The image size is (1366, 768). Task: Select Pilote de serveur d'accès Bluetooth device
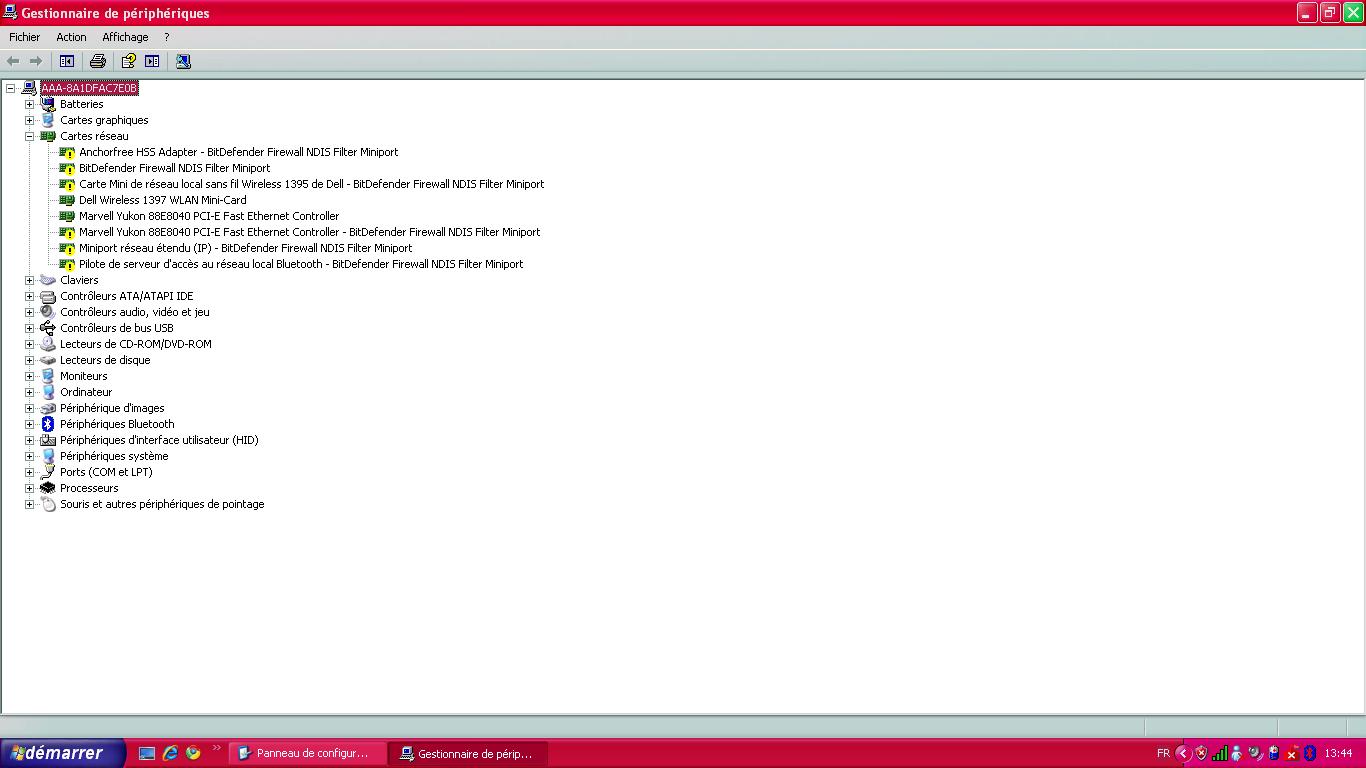pos(301,264)
